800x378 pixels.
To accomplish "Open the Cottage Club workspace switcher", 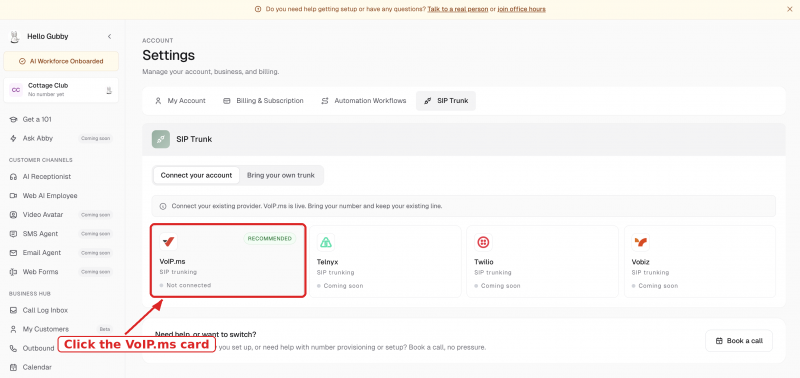I will pyautogui.click(x=61, y=90).
